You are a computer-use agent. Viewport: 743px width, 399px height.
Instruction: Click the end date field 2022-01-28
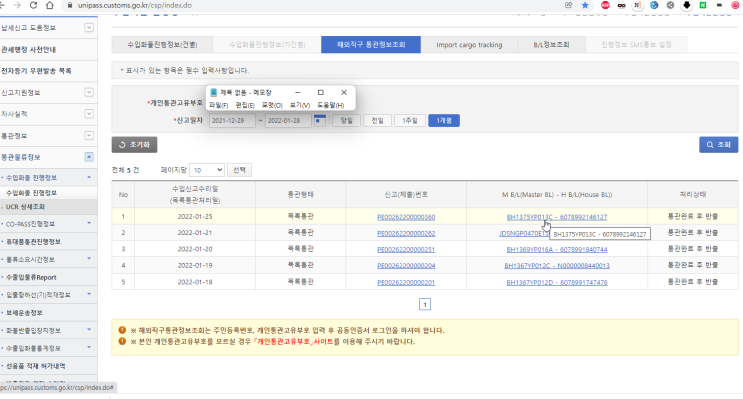(x=288, y=120)
